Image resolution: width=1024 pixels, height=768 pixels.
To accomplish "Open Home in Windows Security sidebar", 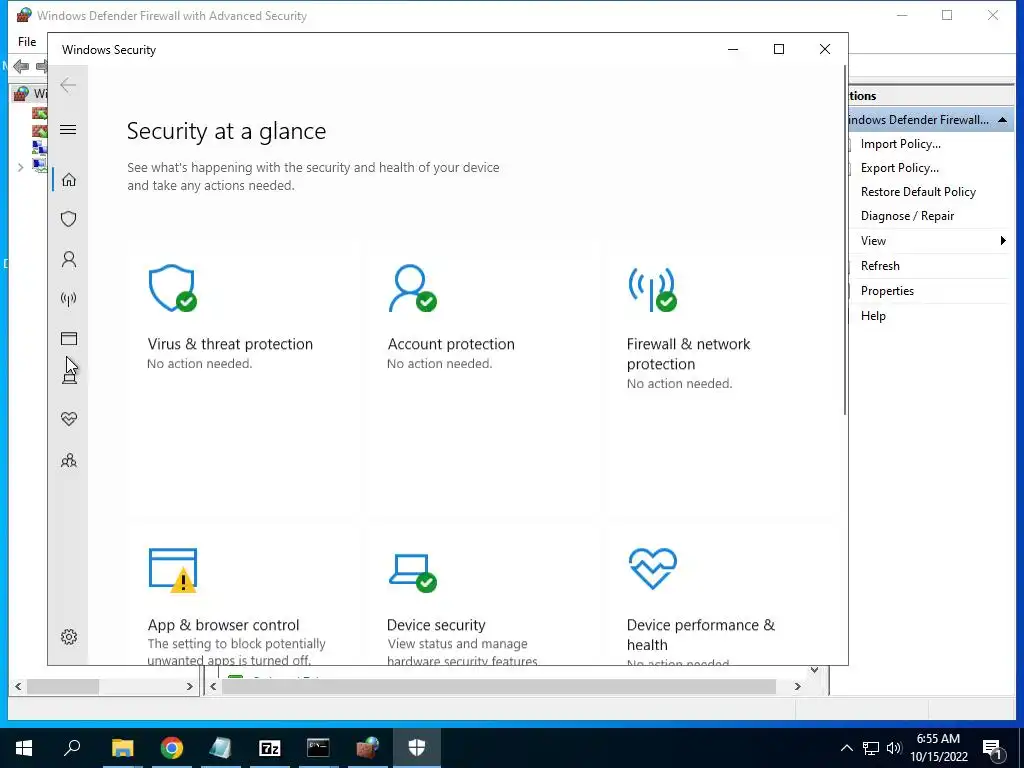I will (69, 180).
